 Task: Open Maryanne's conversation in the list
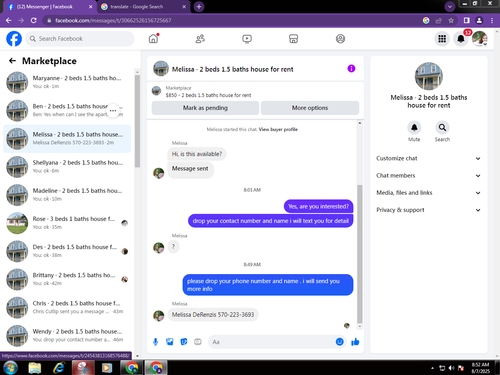pyautogui.click(x=67, y=82)
